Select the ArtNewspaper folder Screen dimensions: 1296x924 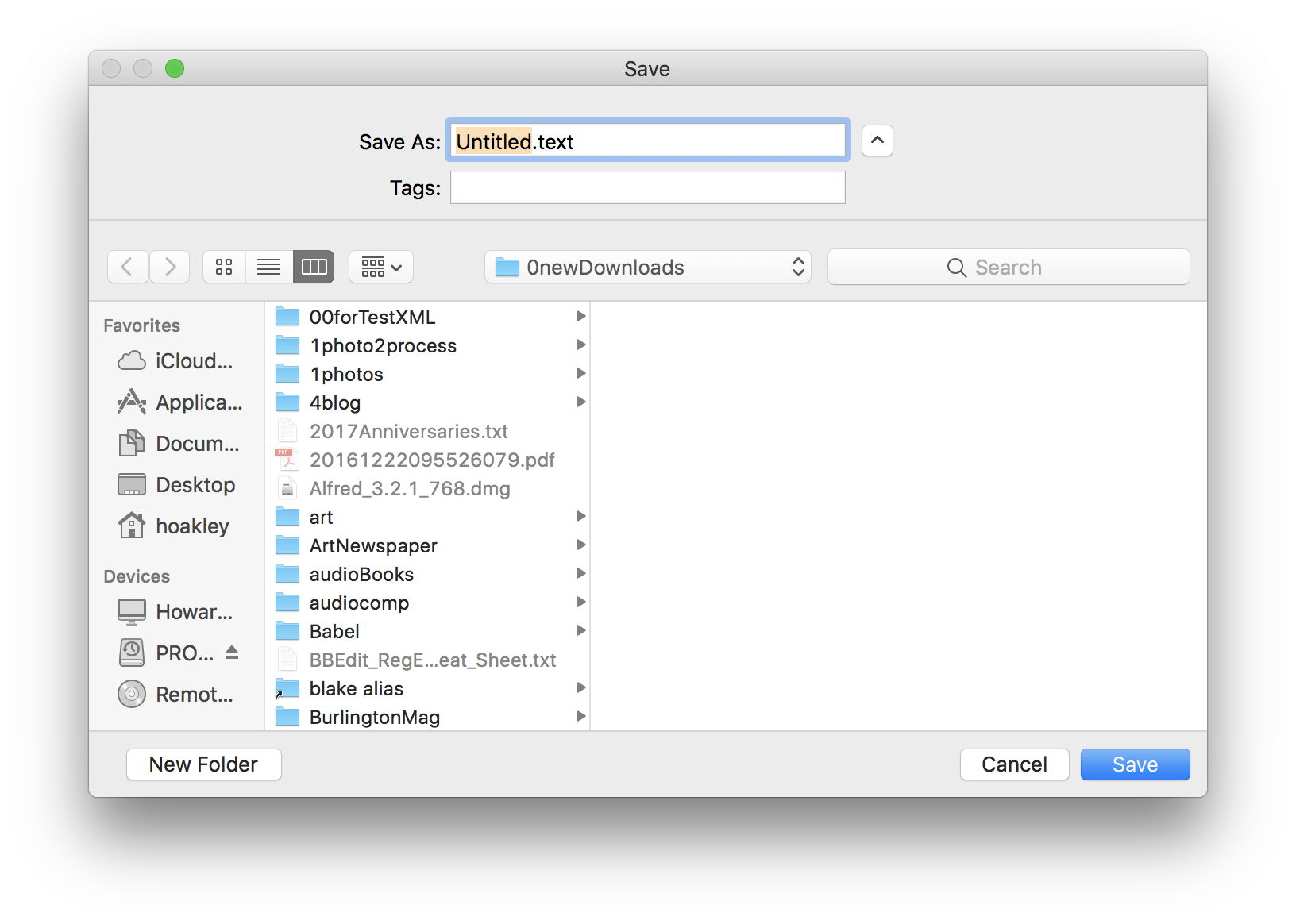[x=427, y=545]
